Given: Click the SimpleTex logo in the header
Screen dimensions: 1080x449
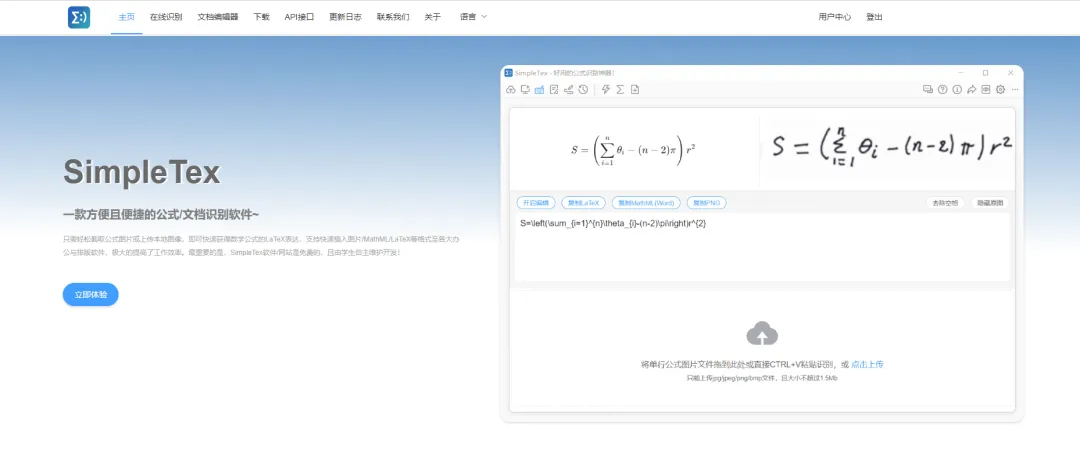Looking at the screenshot, I should click(x=79, y=17).
